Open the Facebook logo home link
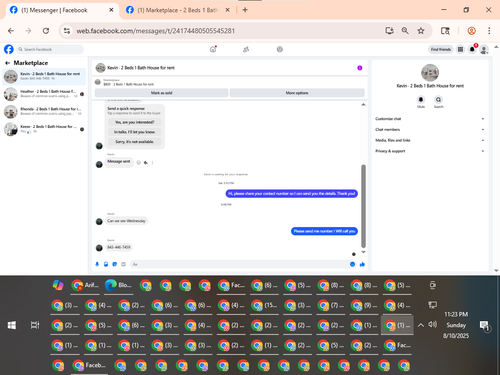The image size is (500, 375). [9, 49]
